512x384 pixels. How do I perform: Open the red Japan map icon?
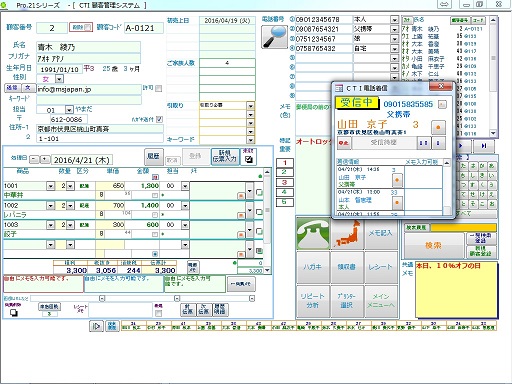pyautogui.click(x=347, y=234)
